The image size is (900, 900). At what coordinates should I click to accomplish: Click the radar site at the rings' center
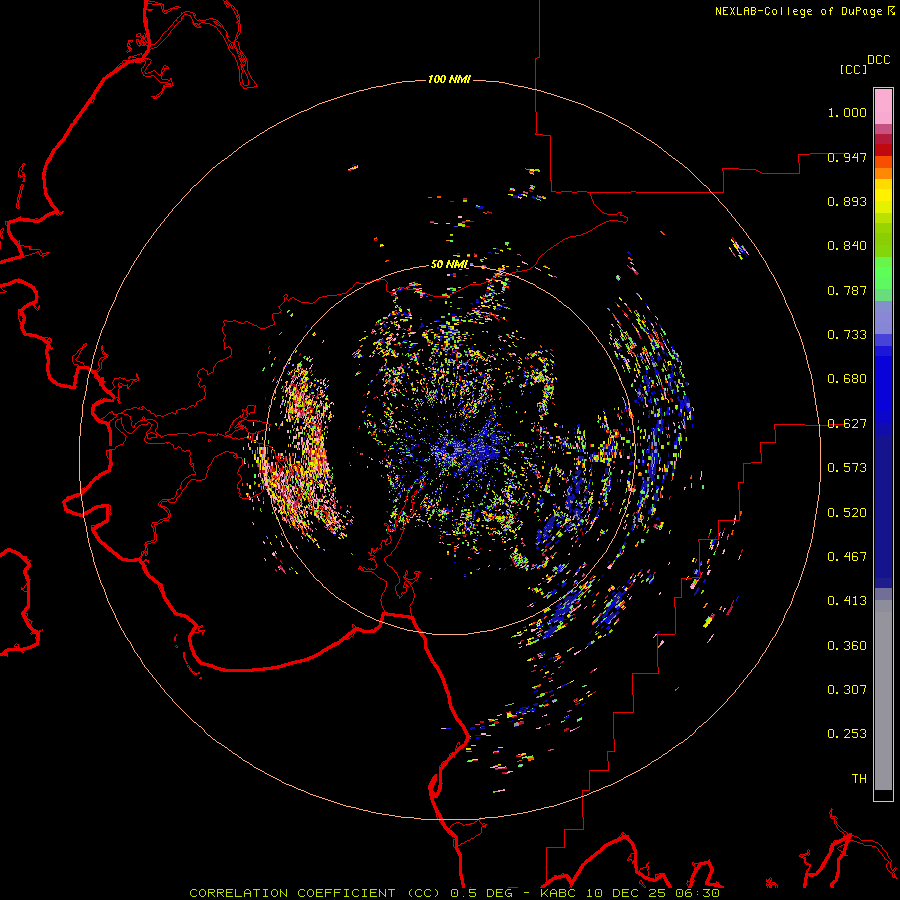coord(452,449)
